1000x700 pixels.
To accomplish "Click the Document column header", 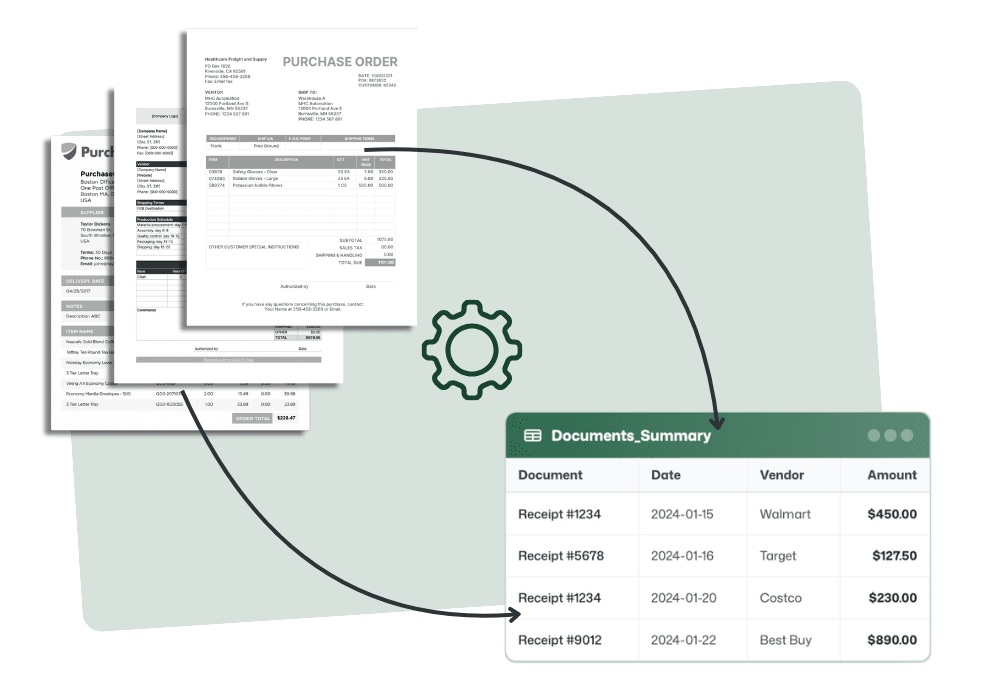I will pos(550,475).
